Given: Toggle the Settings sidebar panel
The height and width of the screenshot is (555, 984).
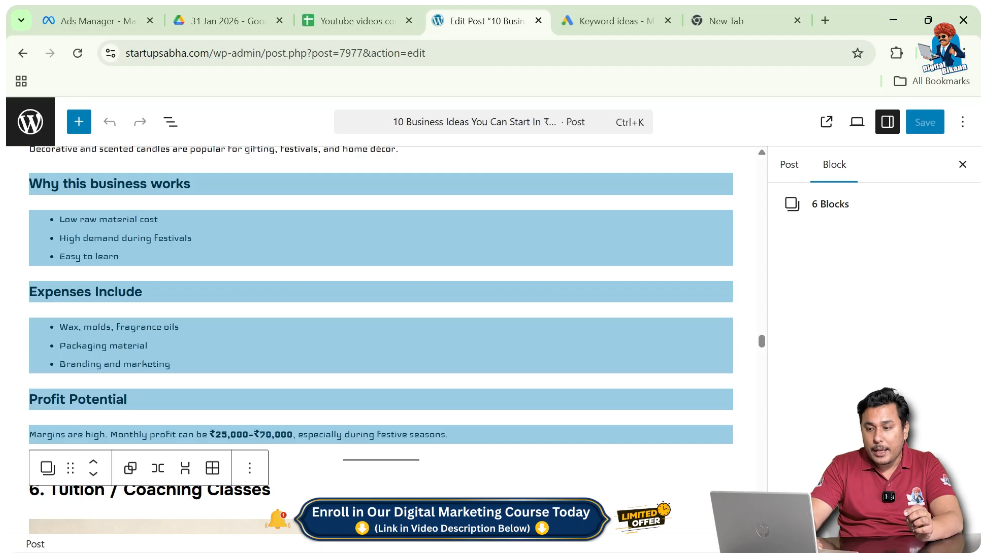Looking at the screenshot, I should (887, 122).
